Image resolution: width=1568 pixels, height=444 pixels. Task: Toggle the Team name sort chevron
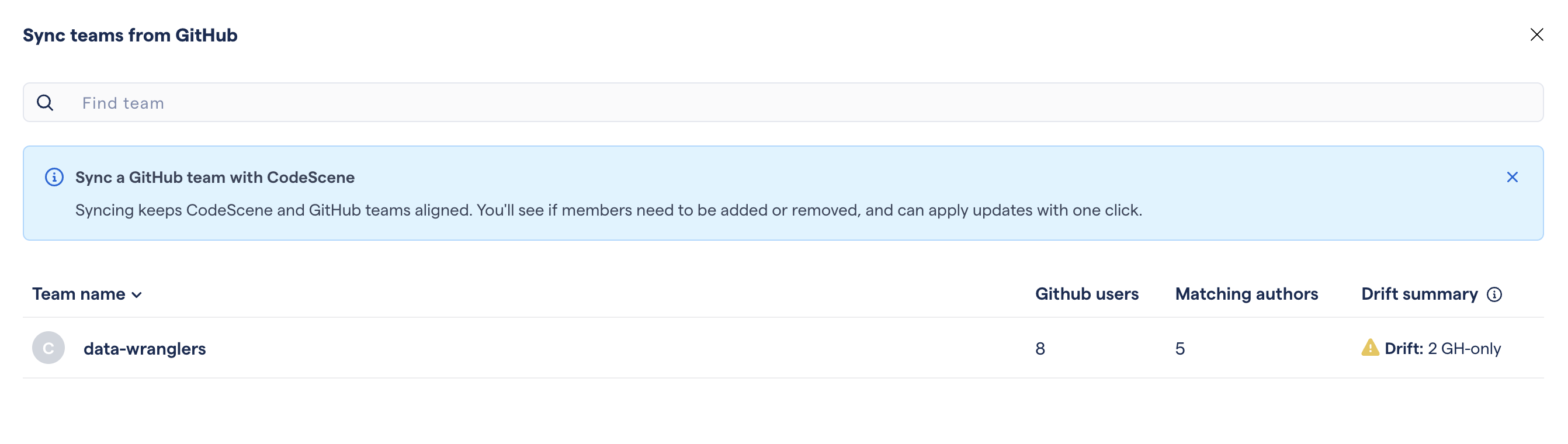(137, 296)
